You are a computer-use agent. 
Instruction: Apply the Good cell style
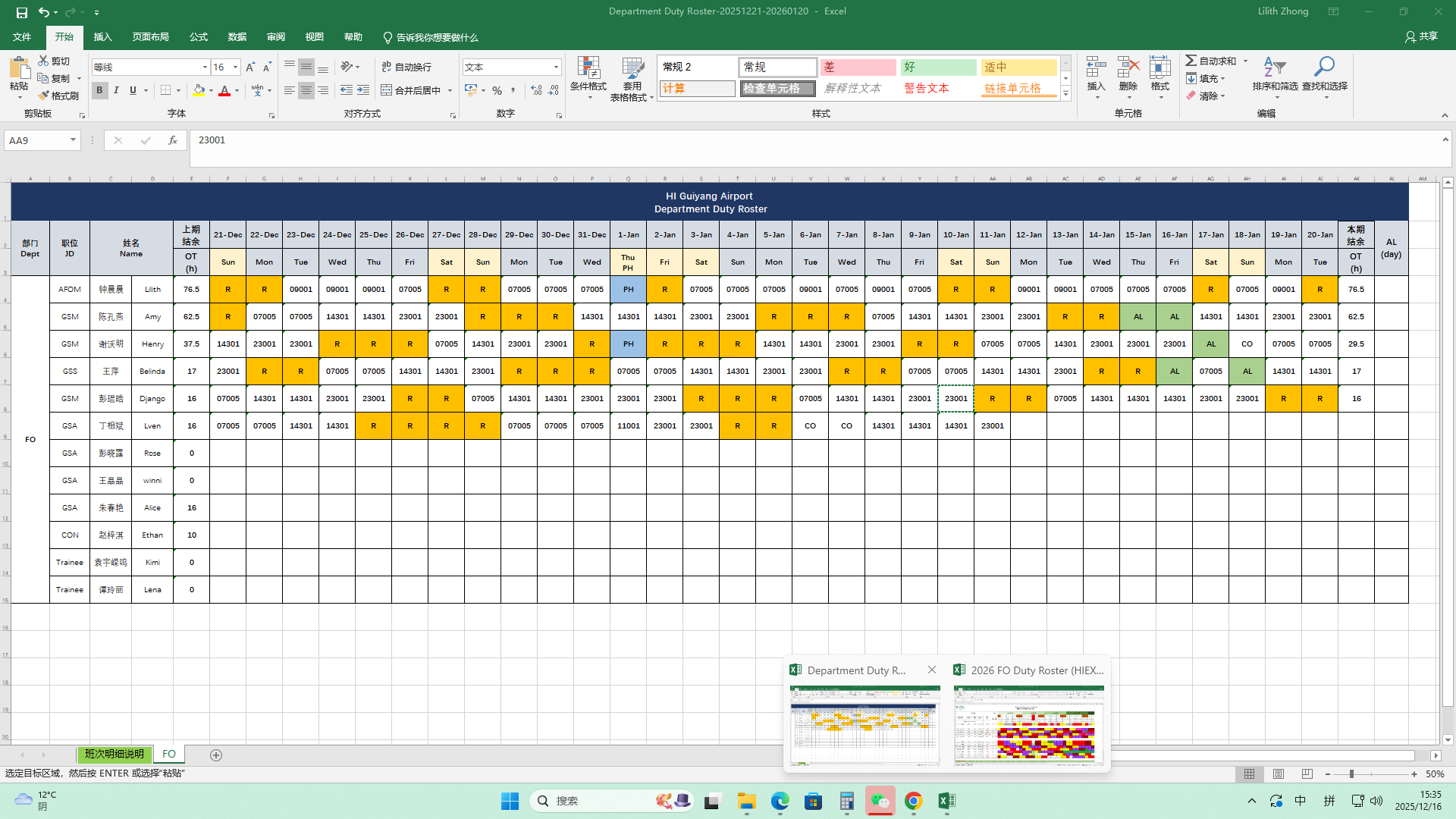click(x=938, y=67)
